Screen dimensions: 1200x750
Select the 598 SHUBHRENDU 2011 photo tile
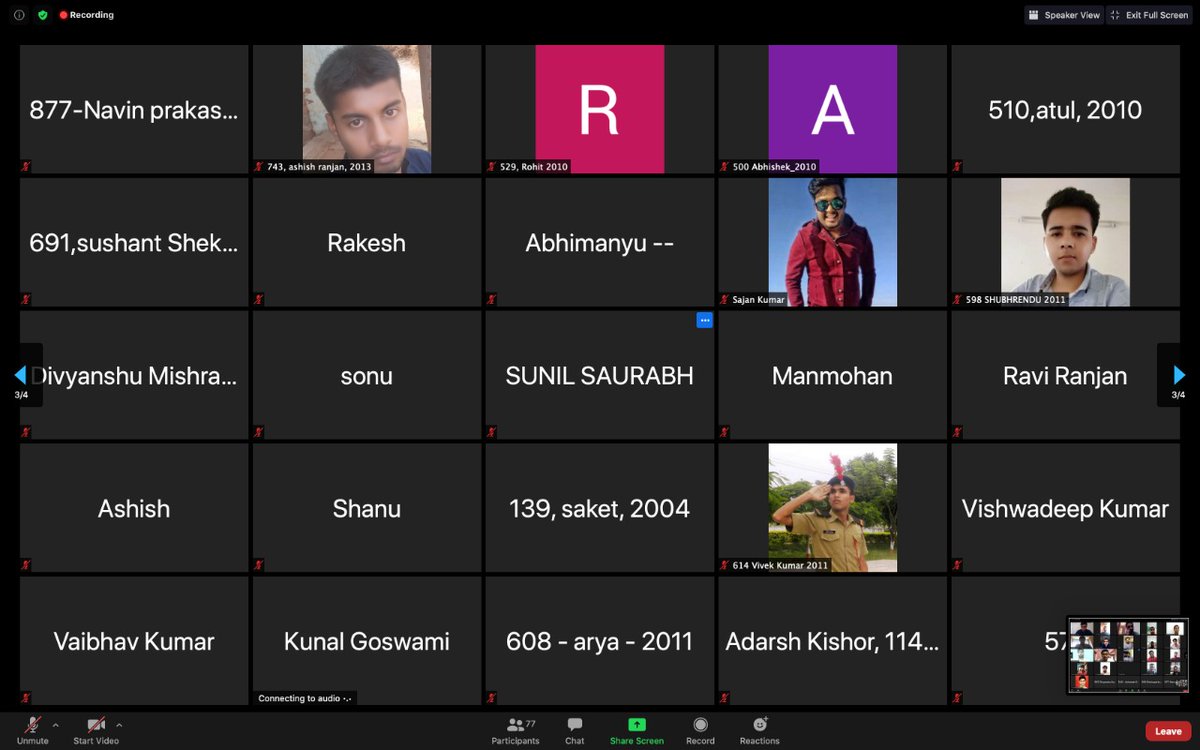click(1065, 242)
